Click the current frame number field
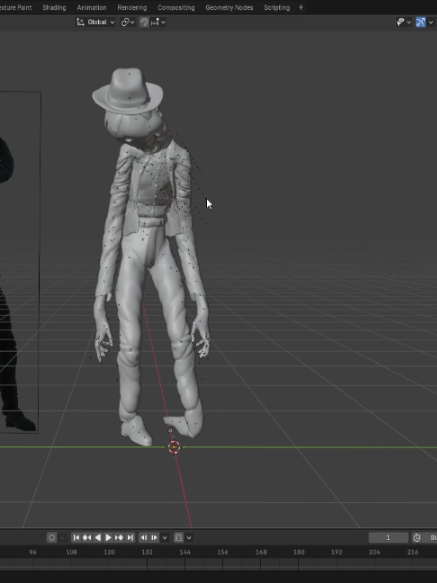 click(388, 537)
